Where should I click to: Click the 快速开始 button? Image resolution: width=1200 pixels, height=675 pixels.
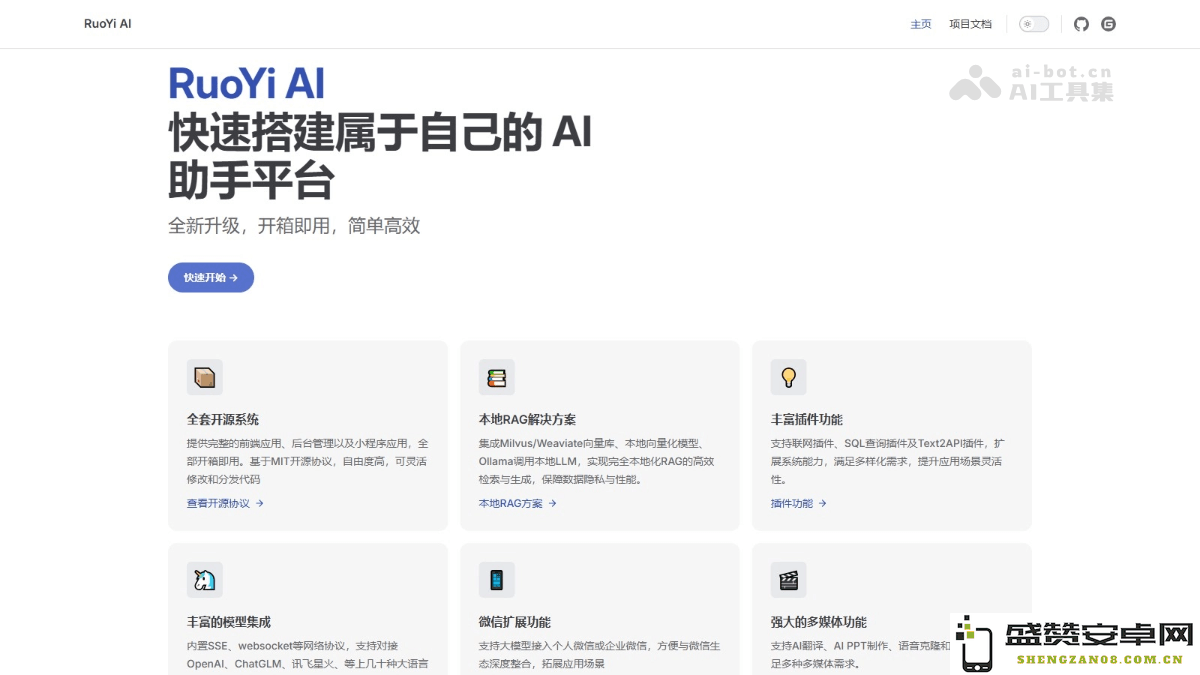click(x=211, y=277)
